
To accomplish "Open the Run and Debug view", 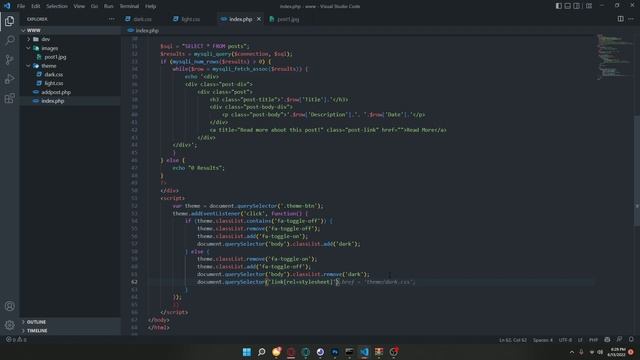I will tap(9, 79).
